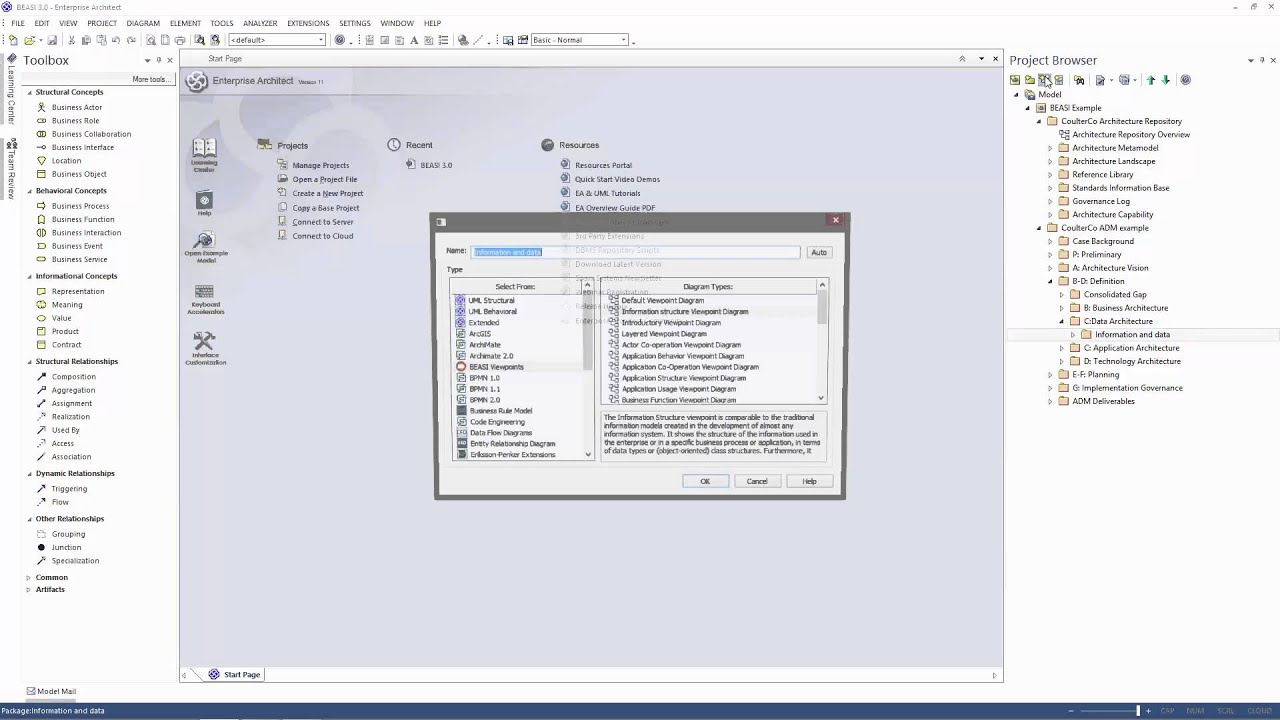Click the green Move Down arrow
Screen dimensions: 1280x720
click(1165, 80)
